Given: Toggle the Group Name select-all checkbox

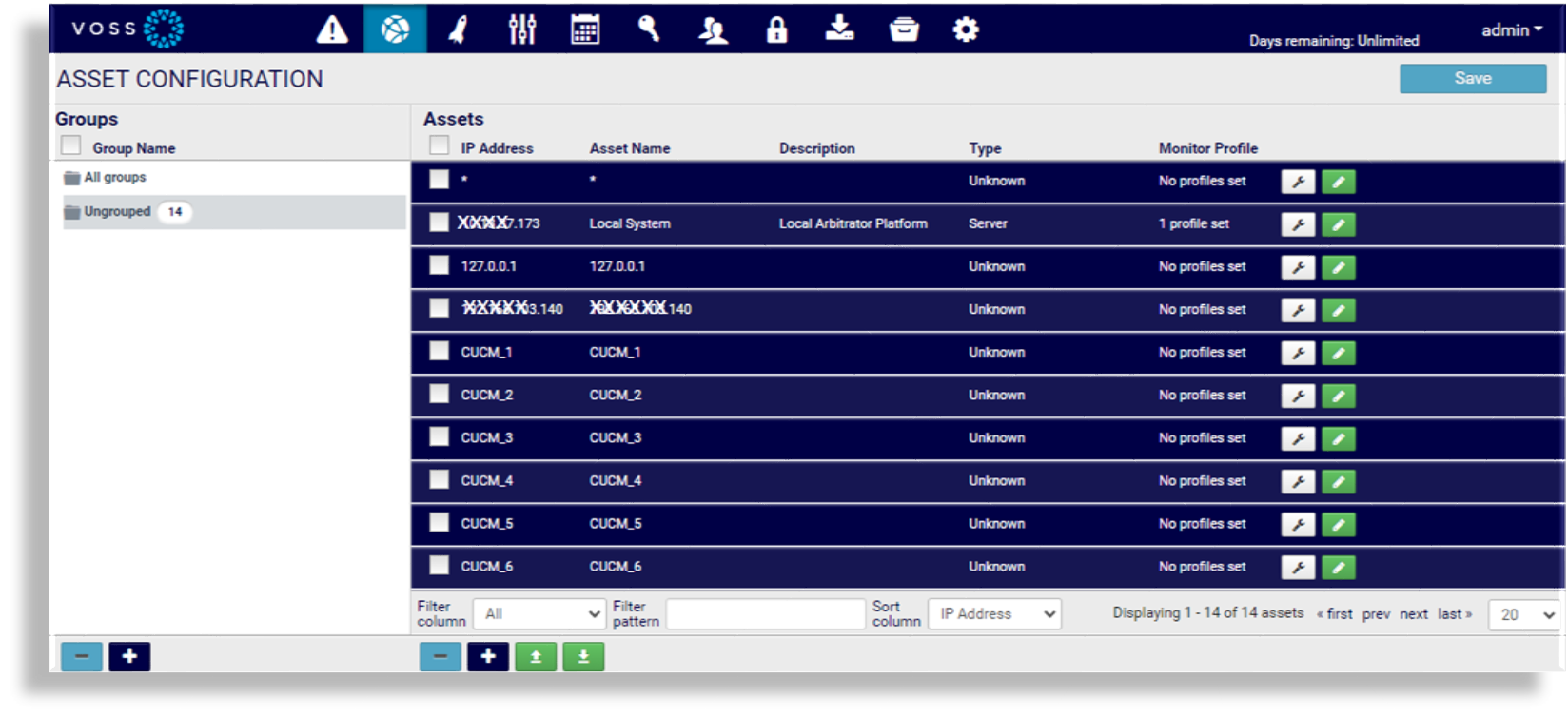Looking at the screenshot, I should point(70,145).
